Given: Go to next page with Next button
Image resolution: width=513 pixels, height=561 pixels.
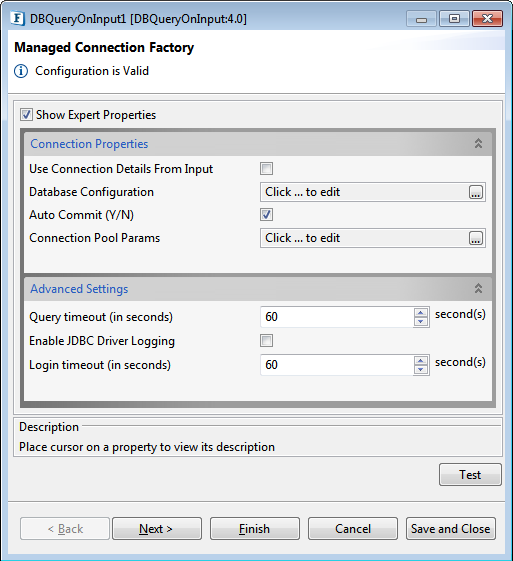Looking at the screenshot, I should (157, 528).
